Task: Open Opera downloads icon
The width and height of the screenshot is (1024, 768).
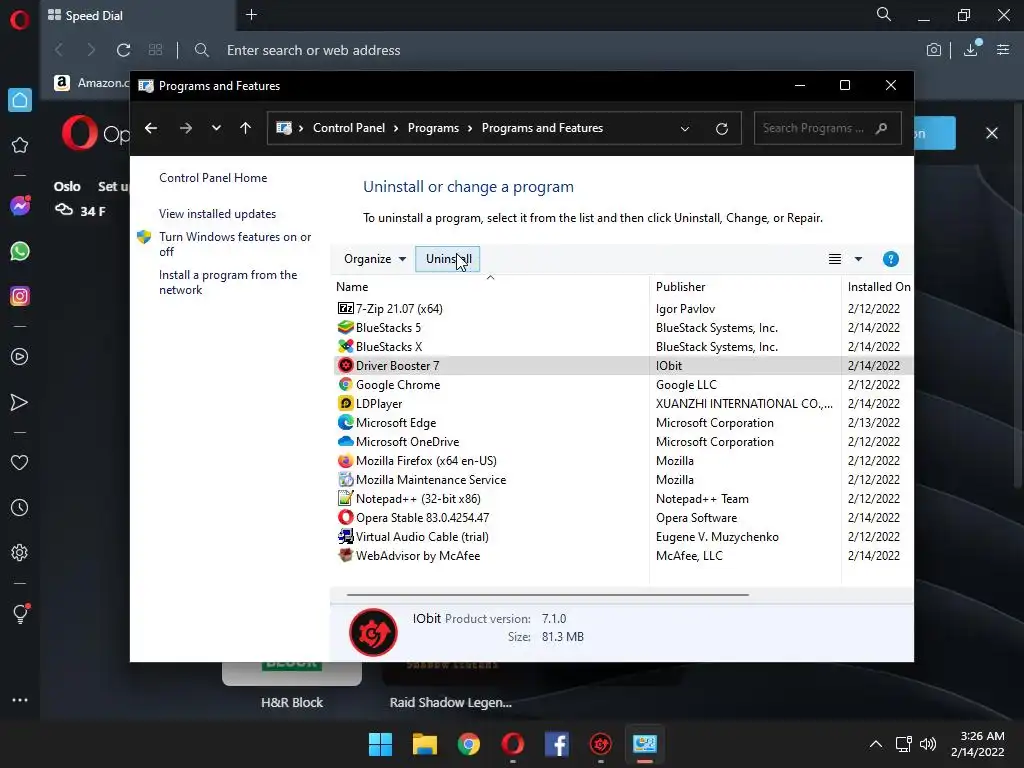Action: click(x=971, y=49)
